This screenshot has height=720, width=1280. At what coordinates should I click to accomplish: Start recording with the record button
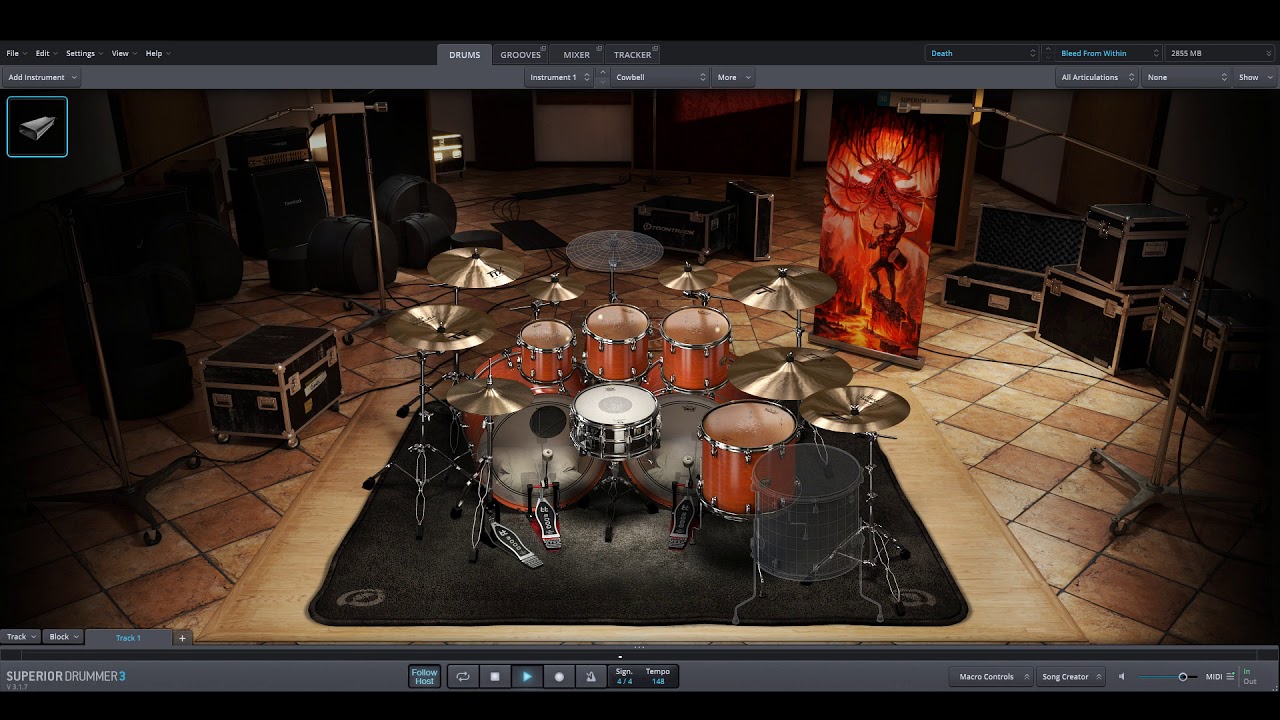pos(559,677)
